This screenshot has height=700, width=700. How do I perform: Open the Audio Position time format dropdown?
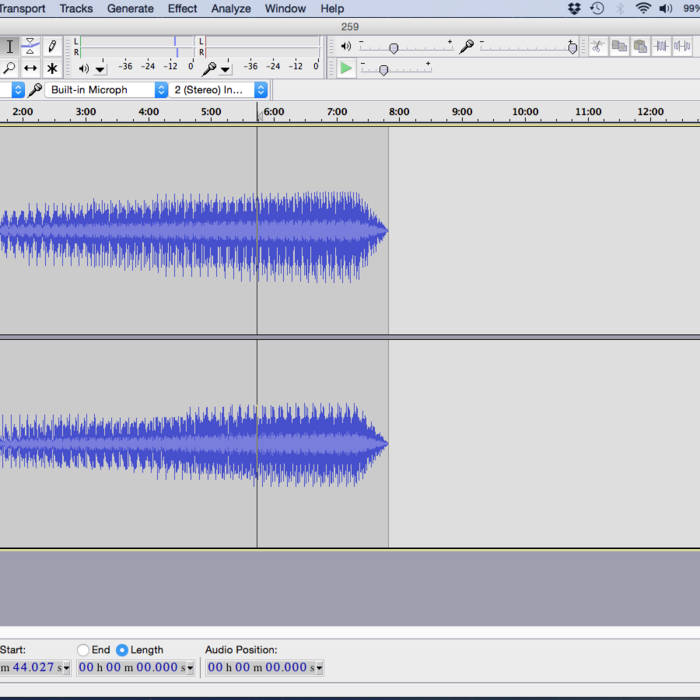point(318,668)
